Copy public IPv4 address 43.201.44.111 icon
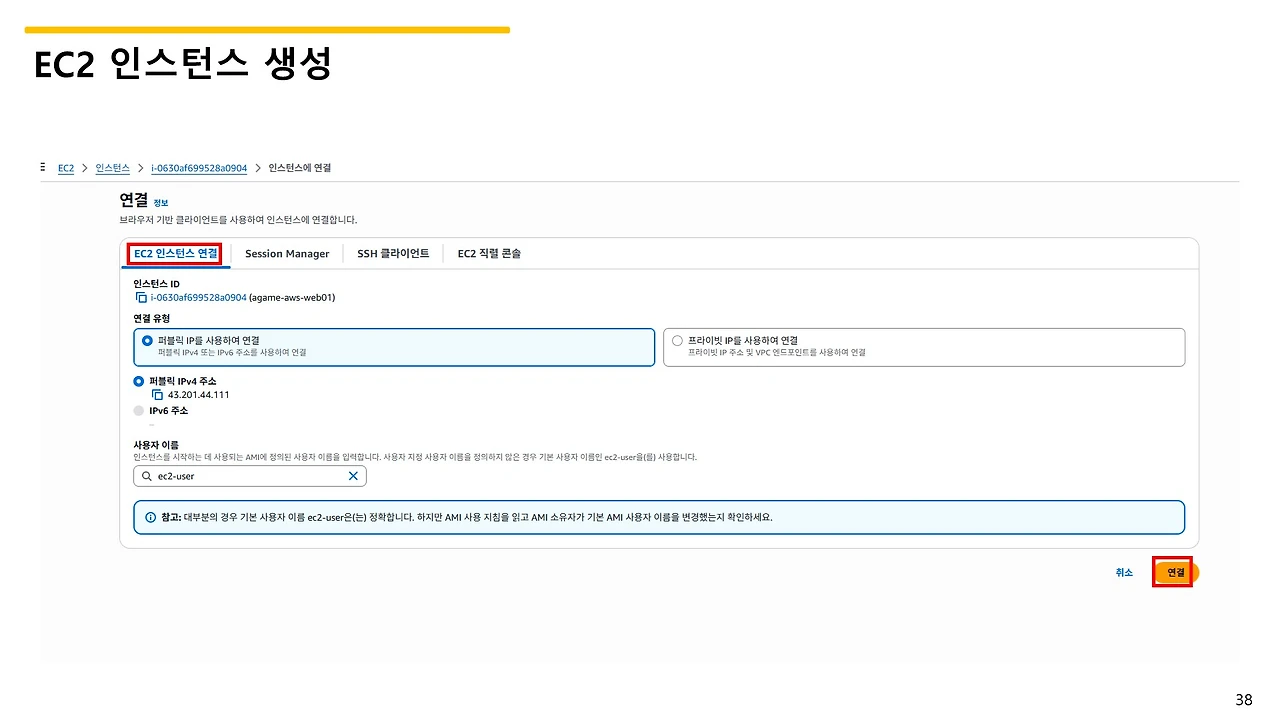 [157, 395]
